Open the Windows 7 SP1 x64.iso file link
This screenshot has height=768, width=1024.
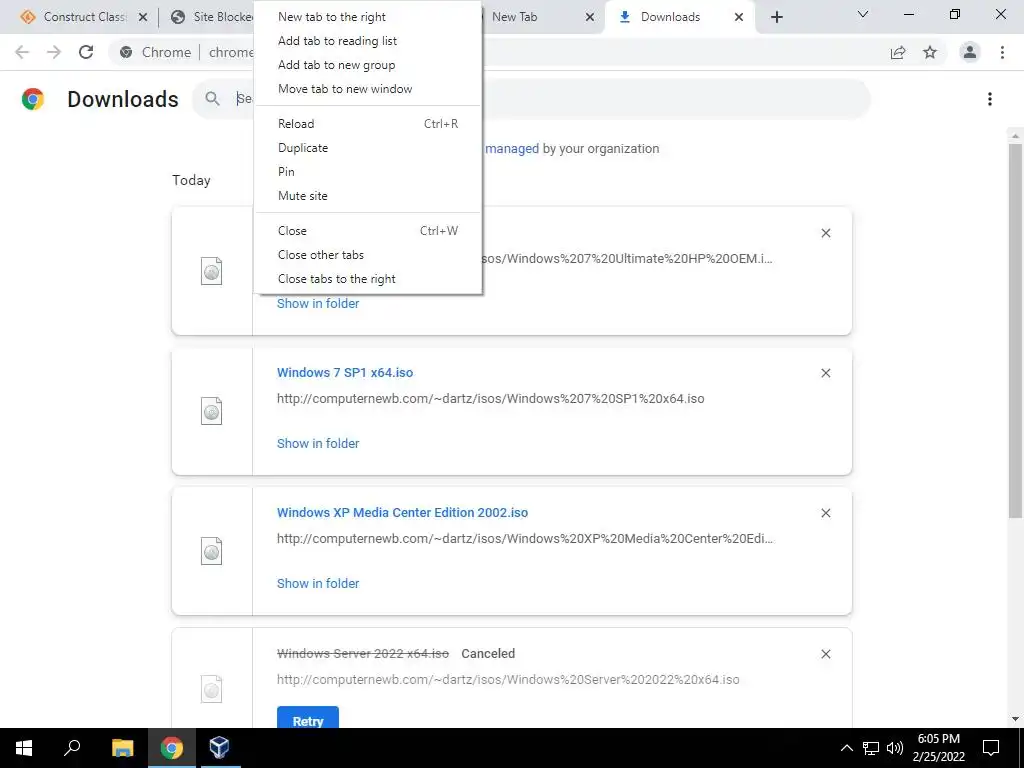pos(345,373)
